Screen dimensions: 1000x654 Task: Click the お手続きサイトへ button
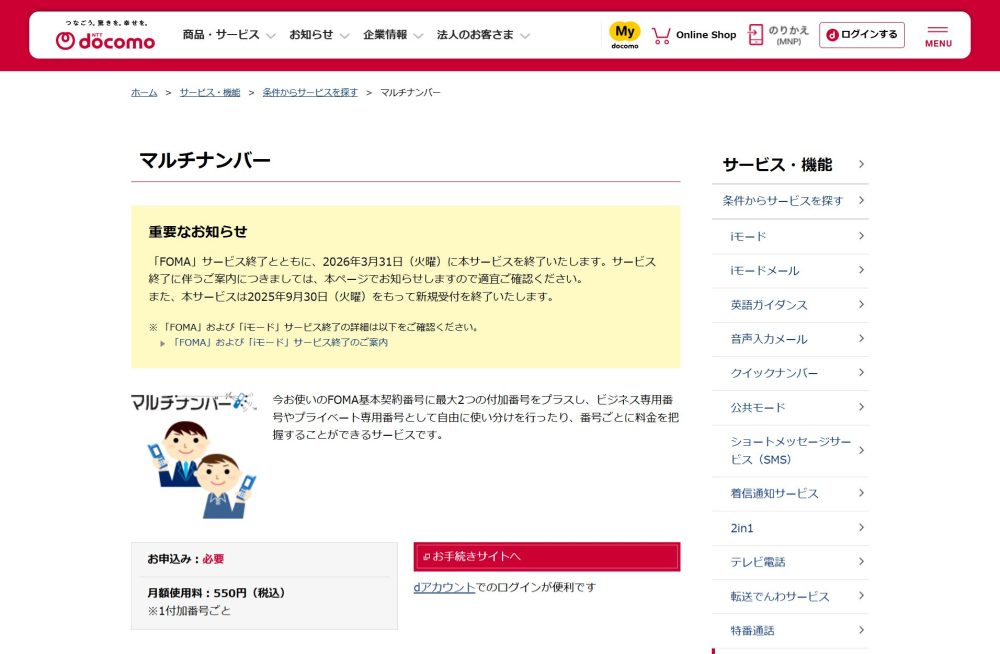[x=546, y=556]
